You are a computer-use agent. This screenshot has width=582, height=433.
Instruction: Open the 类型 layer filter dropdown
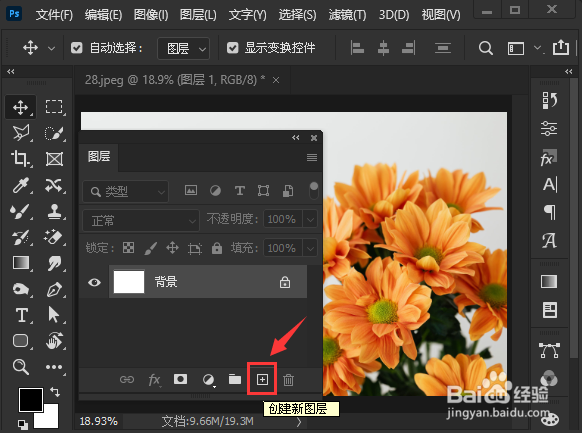click(x=125, y=191)
